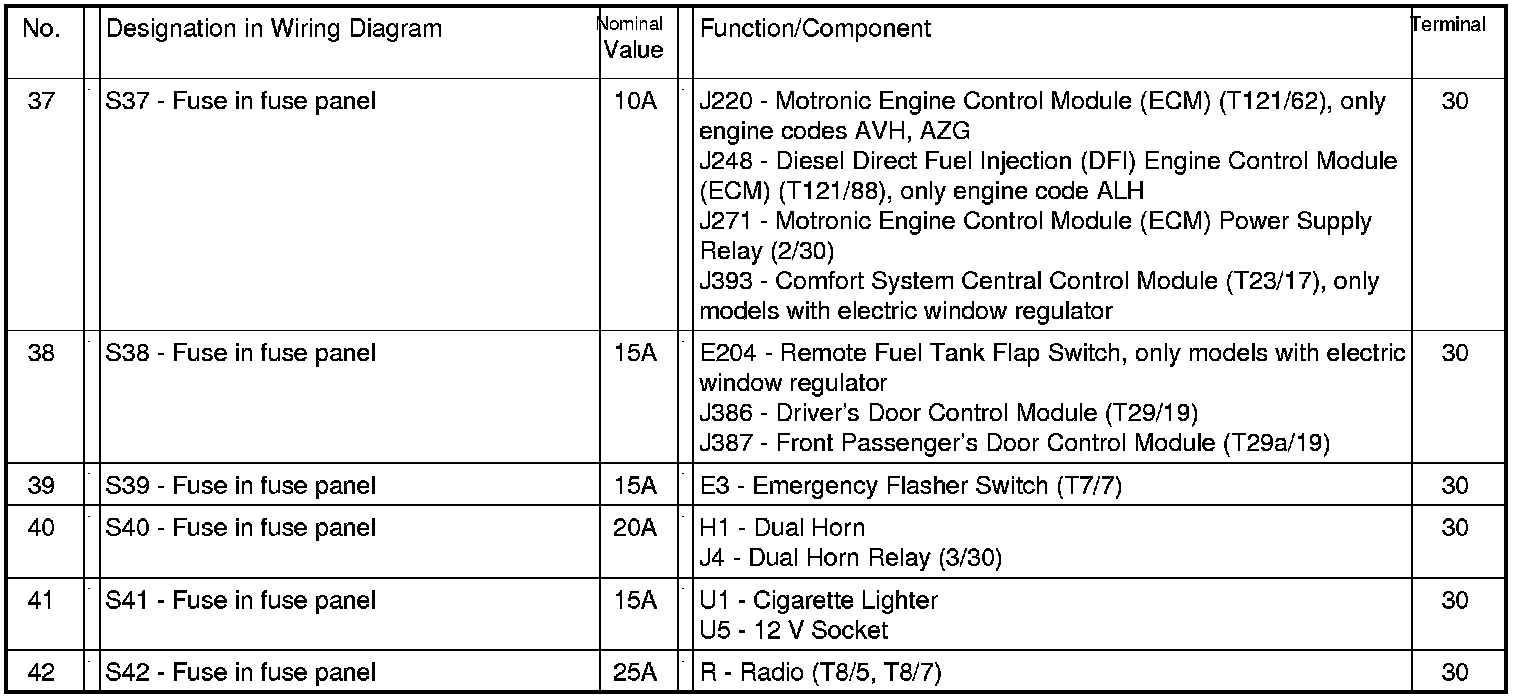
Task: Select the "S37 - Fuse in fuse panel" cell
Action: point(241,101)
